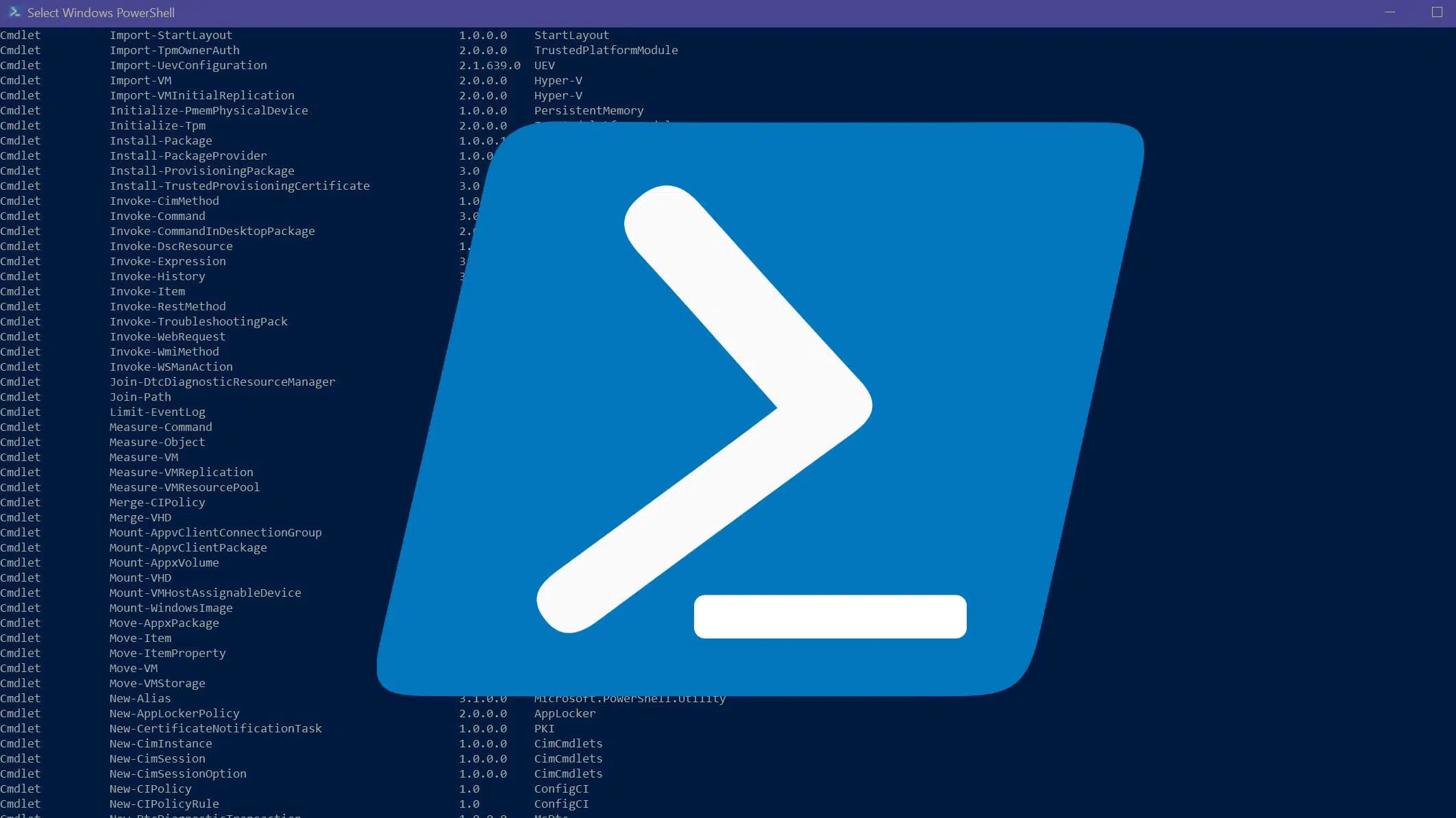Click the PersistentMemory module name

[x=589, y=111]
